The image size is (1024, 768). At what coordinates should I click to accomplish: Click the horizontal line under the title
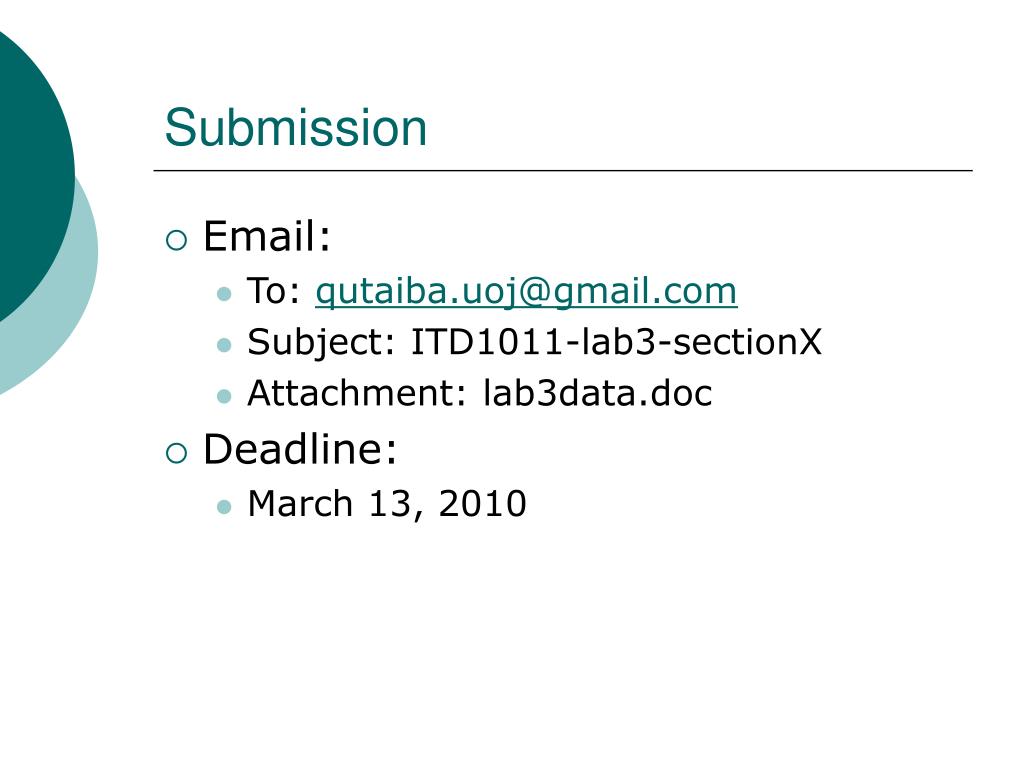(563, 170)
